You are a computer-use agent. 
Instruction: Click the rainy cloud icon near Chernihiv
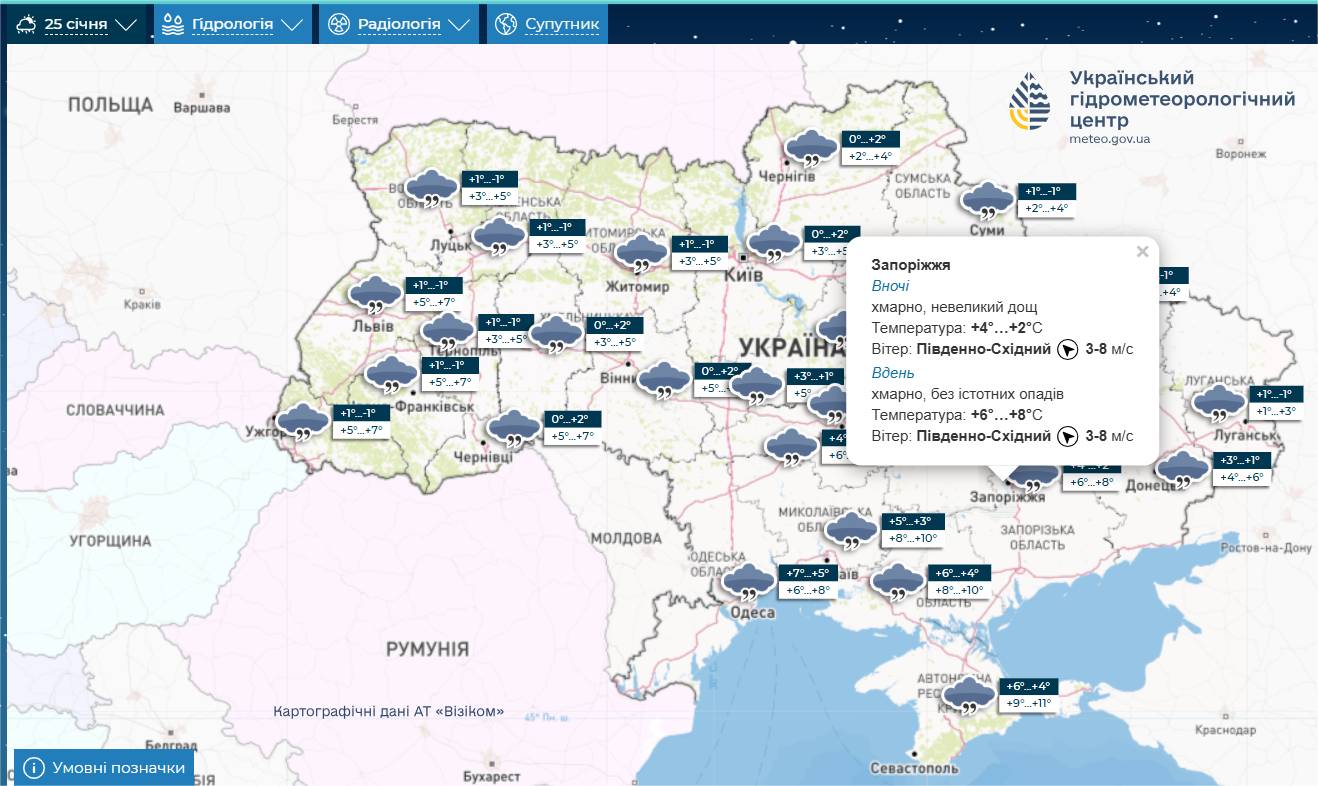[x=810, y=149]
